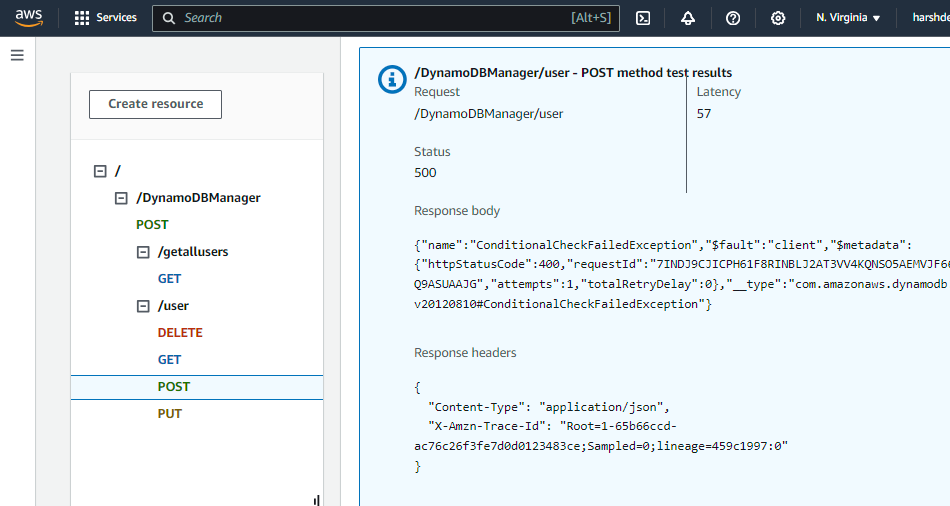The image size is (950, 506).
Task: Select the root / resource
Action: pos(118,171)
